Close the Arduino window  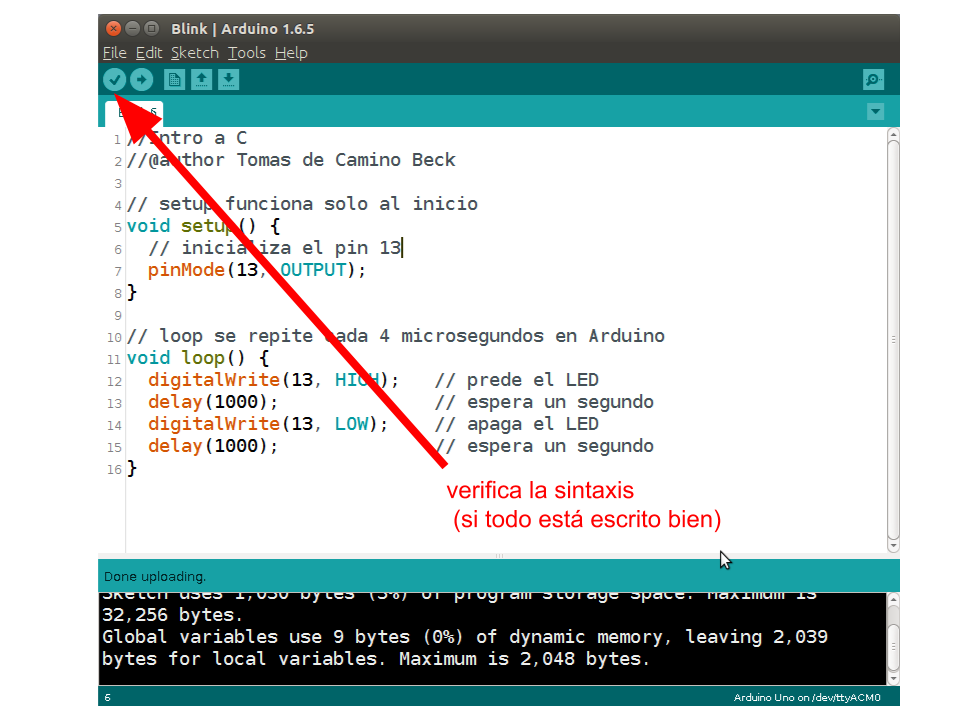point(113,28)
